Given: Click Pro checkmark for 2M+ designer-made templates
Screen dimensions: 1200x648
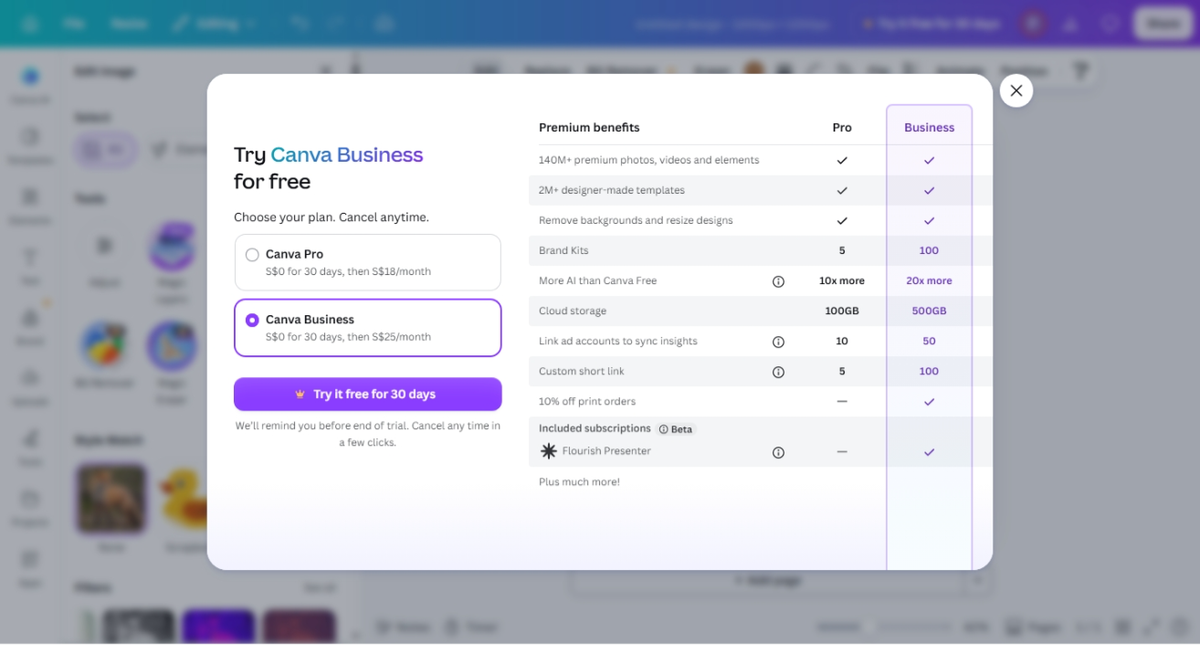Looking at the screenshot, I should pos(842,190).
